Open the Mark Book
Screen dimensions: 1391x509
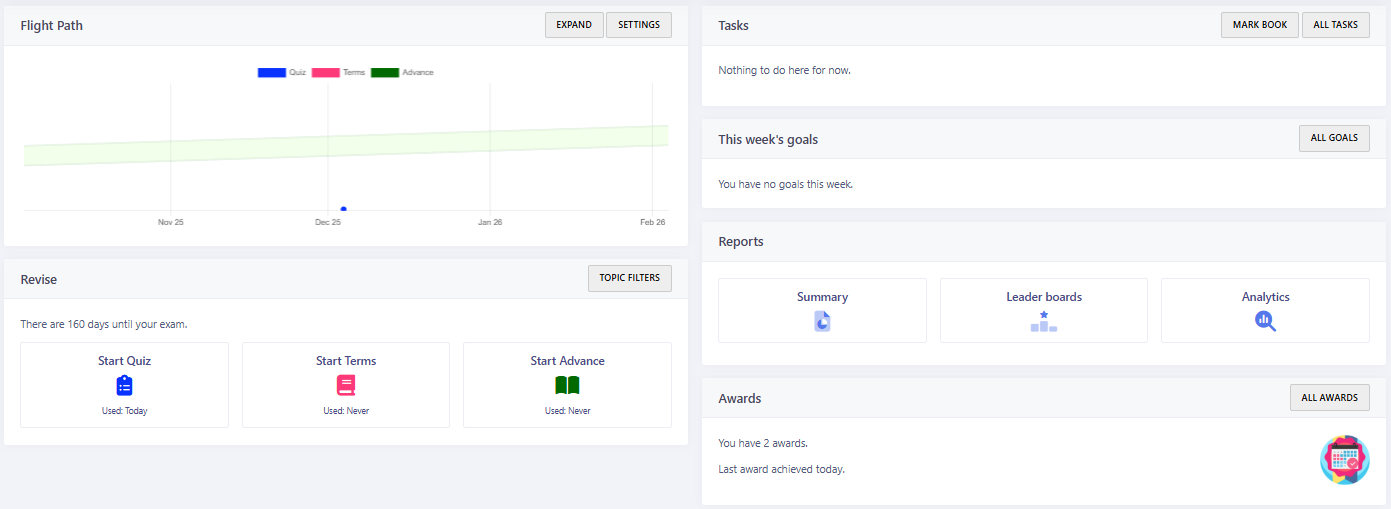(x=1260, y=25)
